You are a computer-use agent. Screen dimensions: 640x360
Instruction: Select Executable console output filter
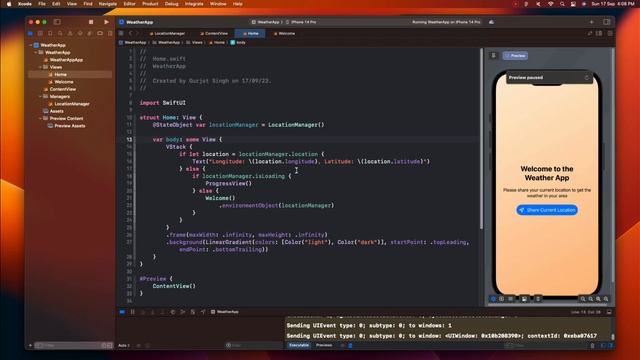(299, 345)
